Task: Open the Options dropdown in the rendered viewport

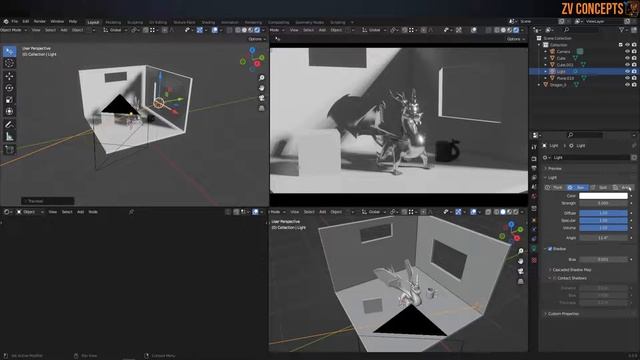Action: click(516, 39)
